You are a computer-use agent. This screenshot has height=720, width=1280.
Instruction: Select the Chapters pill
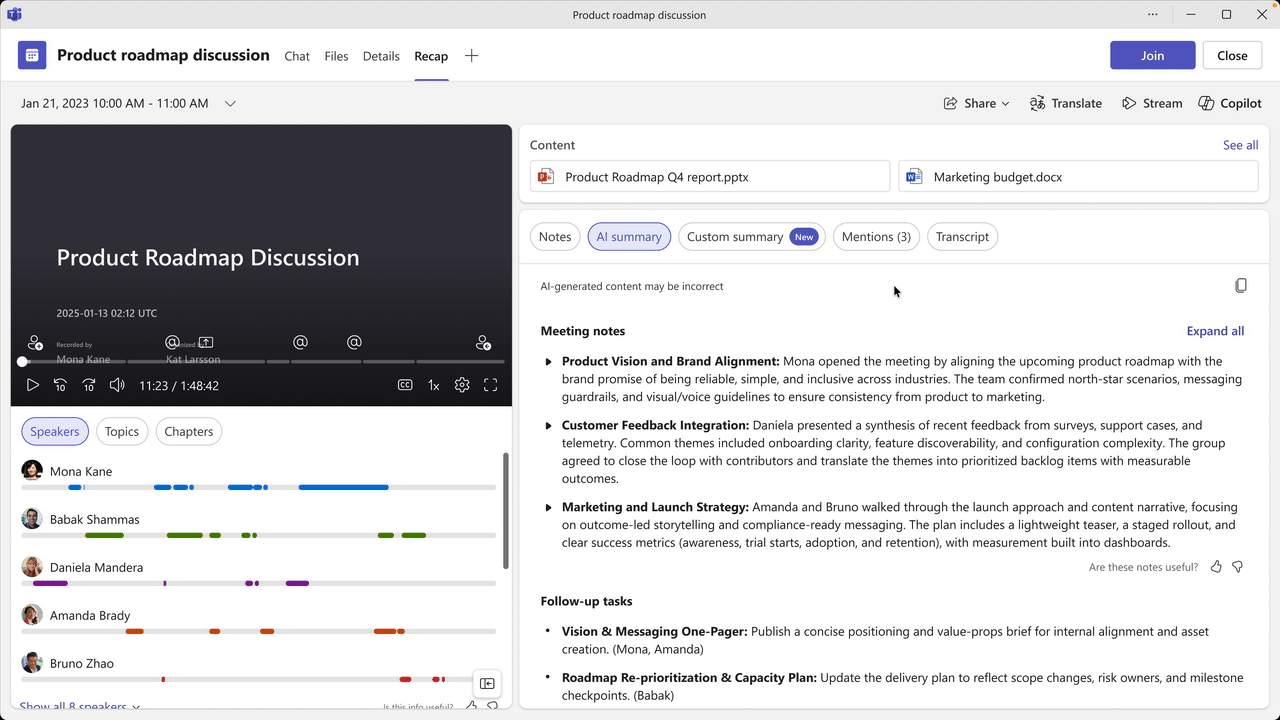[x=188, y=432]
